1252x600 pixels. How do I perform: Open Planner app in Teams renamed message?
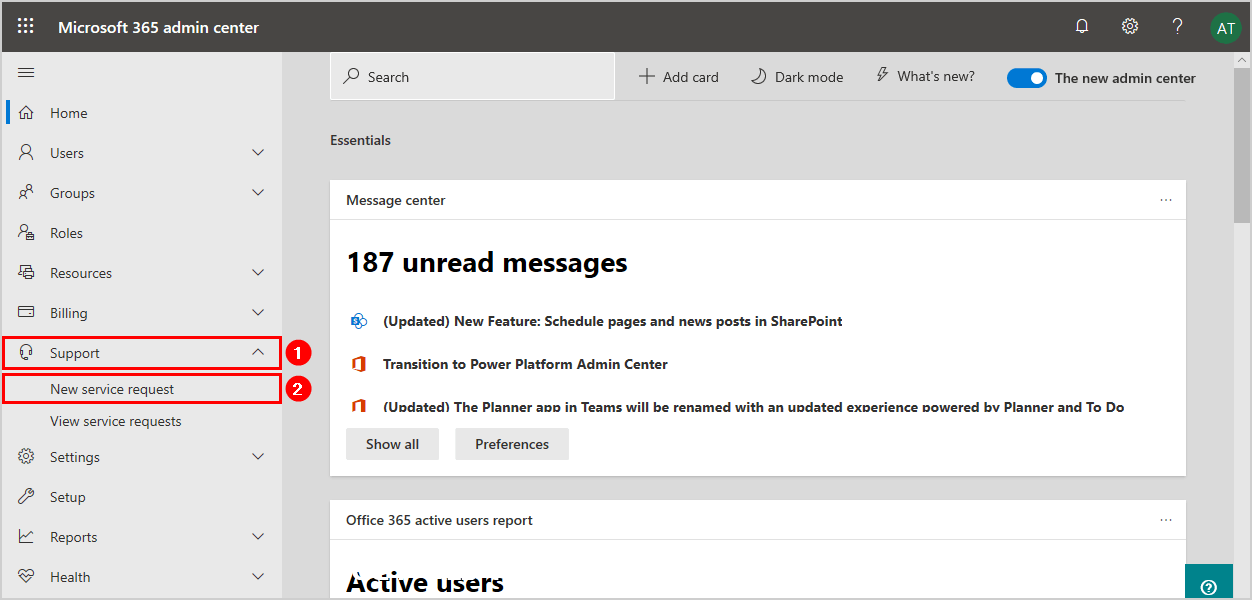[754, 407]
